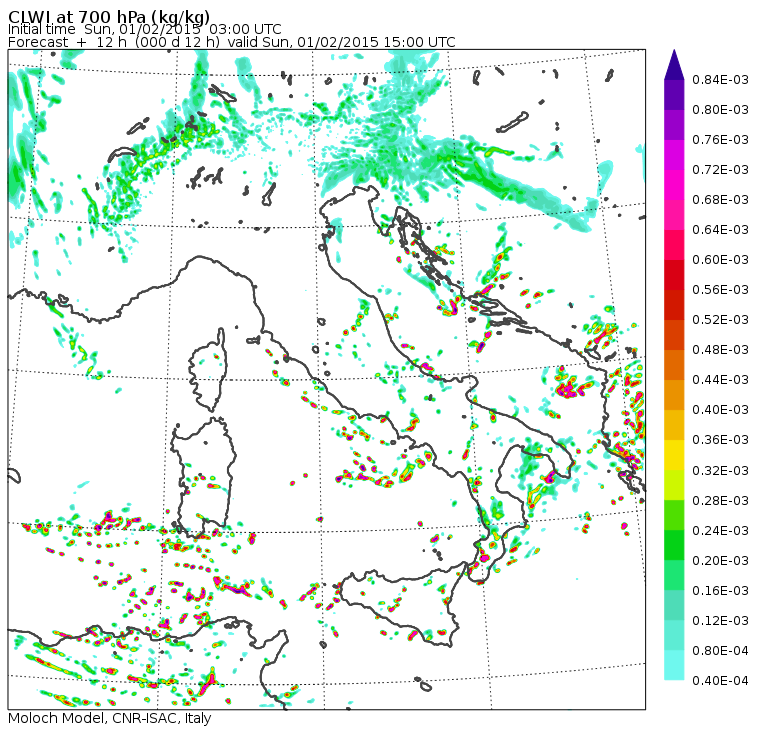Click the island of Sicily on the map

pos(405,606)
